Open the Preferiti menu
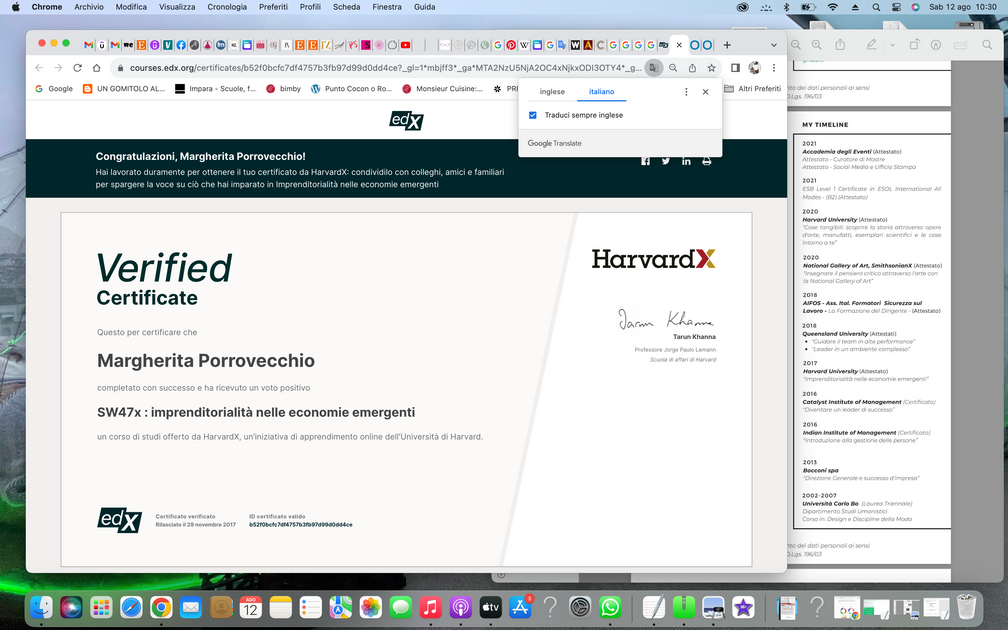 (273, 7)
